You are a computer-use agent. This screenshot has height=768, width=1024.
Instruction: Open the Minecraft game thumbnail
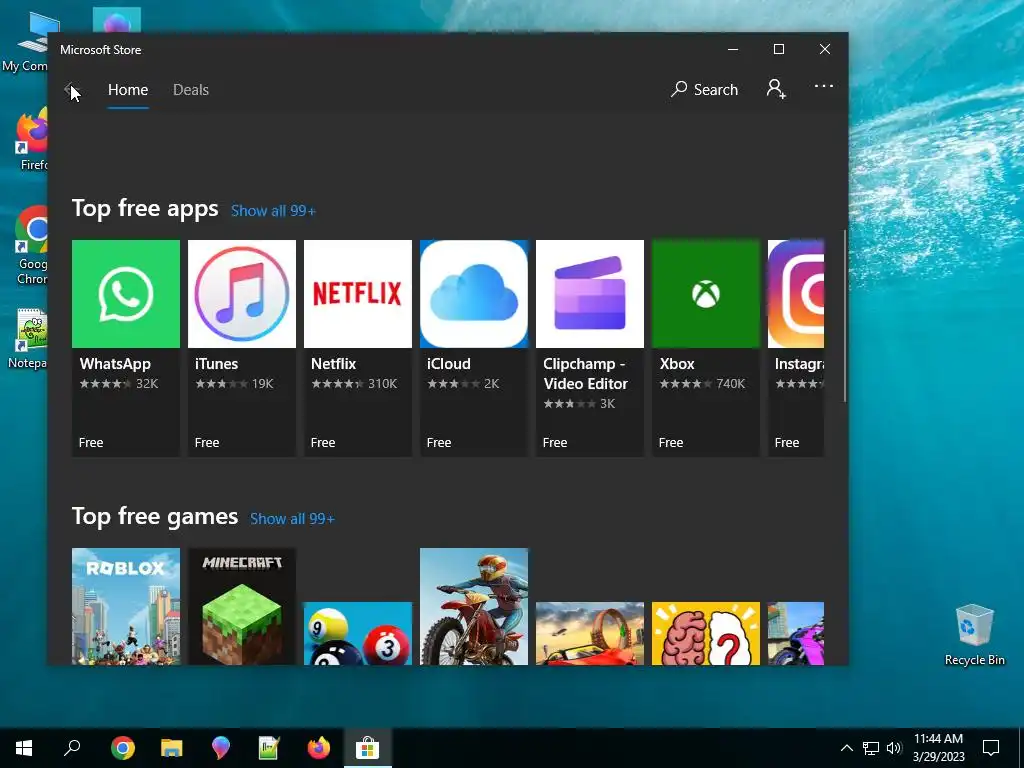[242, 607]
